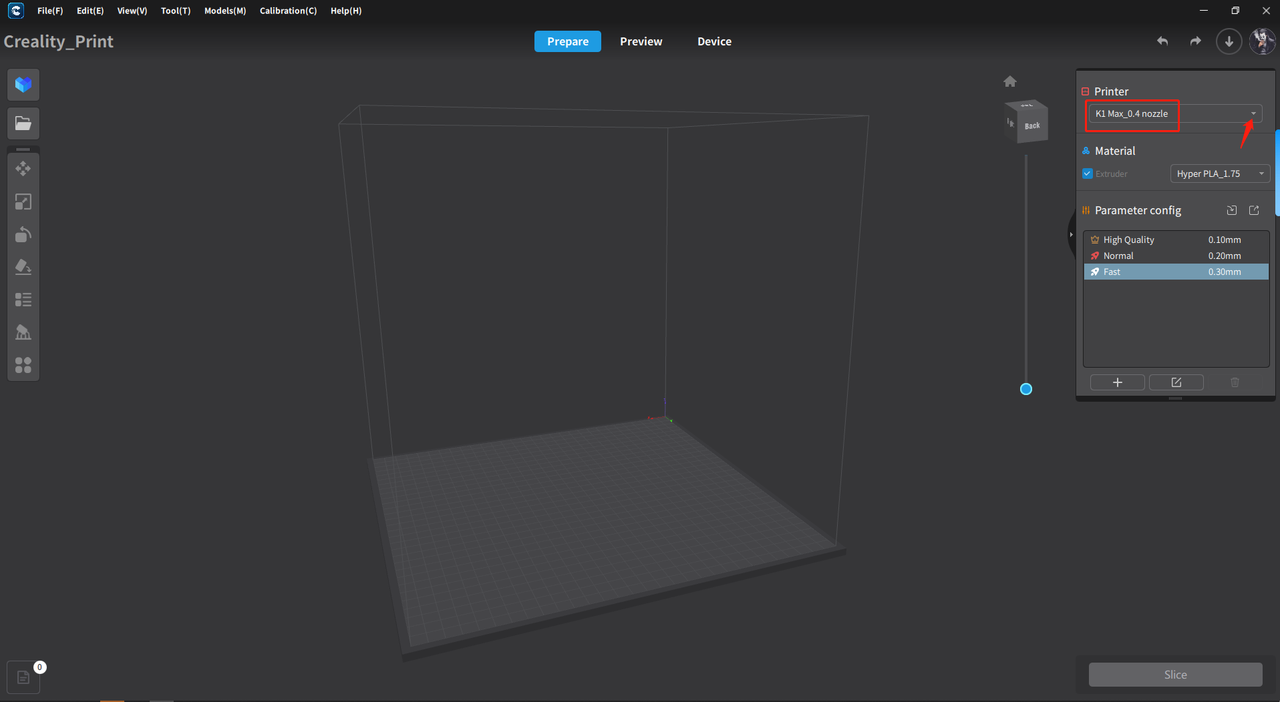Click the download circle icon
This screenshot has height=702, width=1280.
coord(1229,41)
